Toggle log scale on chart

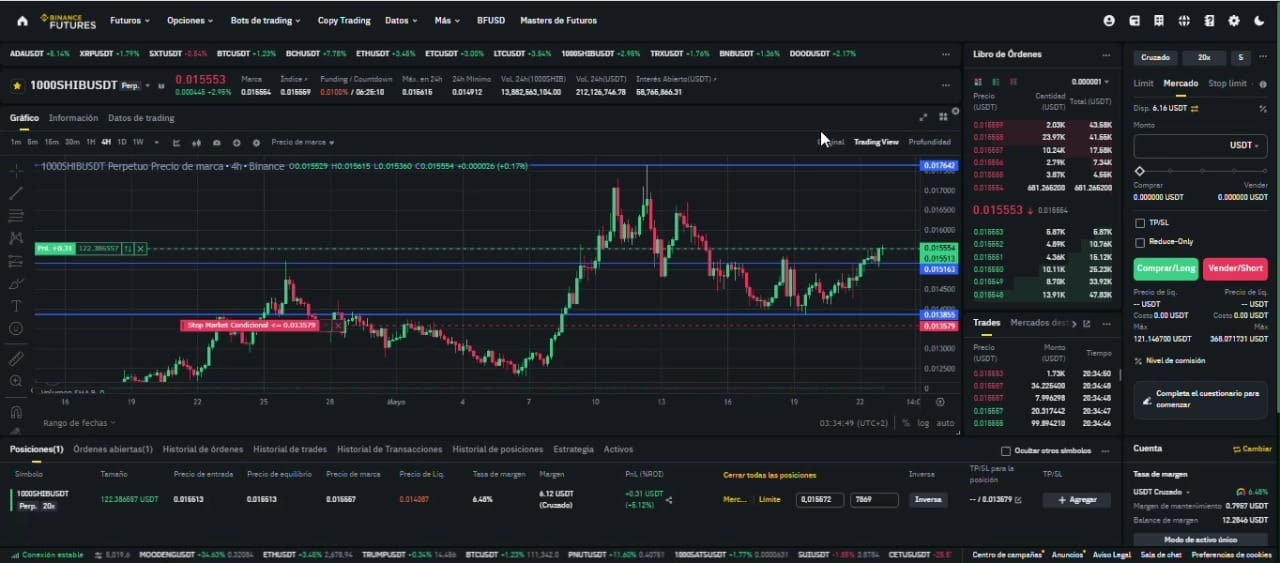[923, 423]
